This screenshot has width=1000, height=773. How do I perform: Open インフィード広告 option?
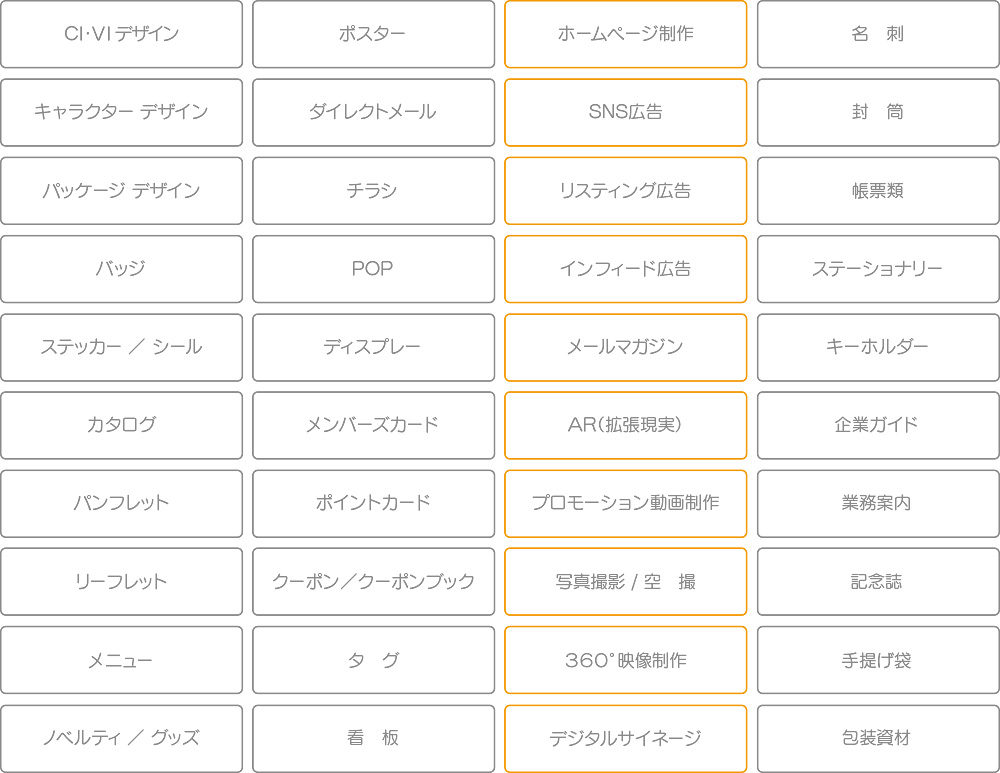[626, 269]
